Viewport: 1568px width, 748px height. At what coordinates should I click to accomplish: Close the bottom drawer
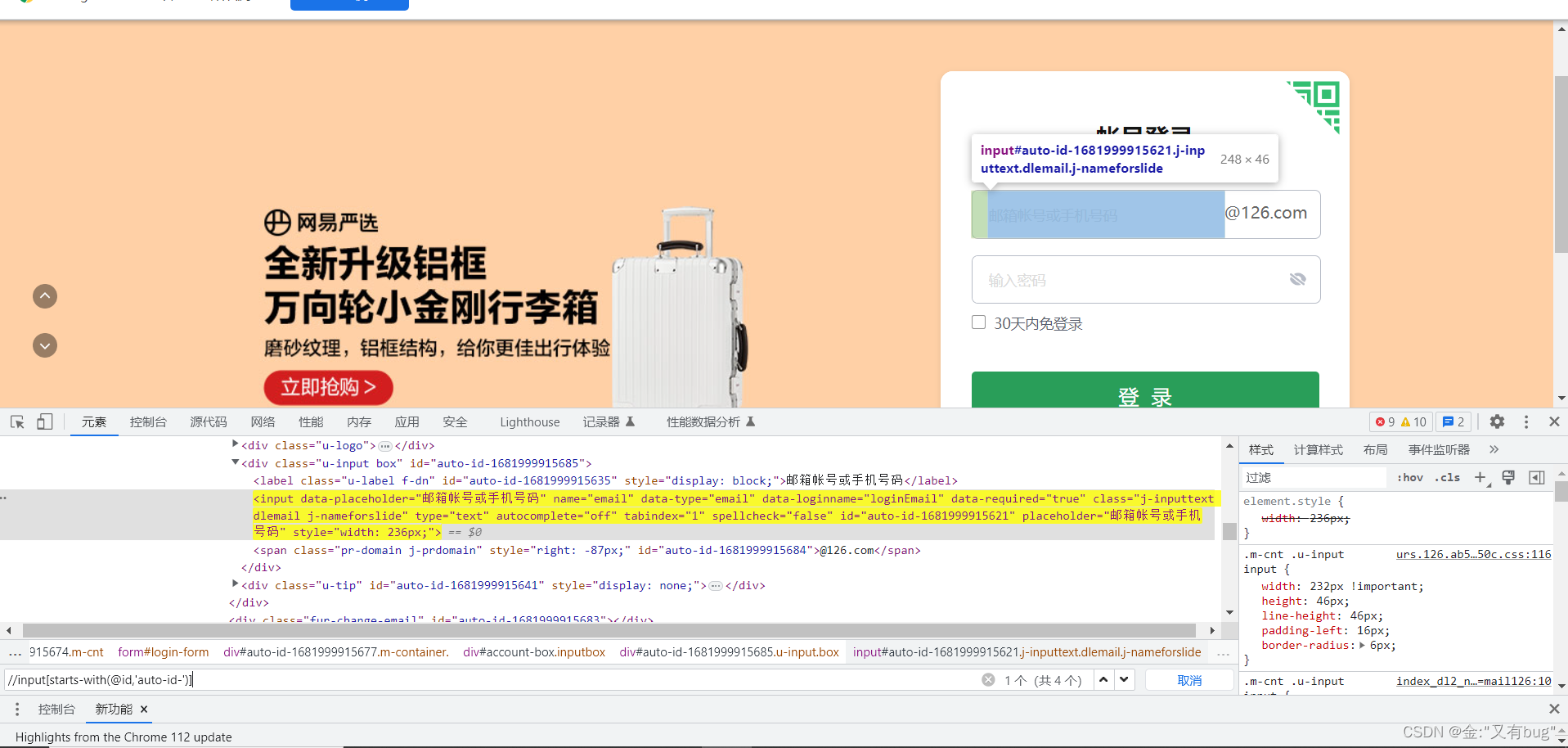(1554, 709)
